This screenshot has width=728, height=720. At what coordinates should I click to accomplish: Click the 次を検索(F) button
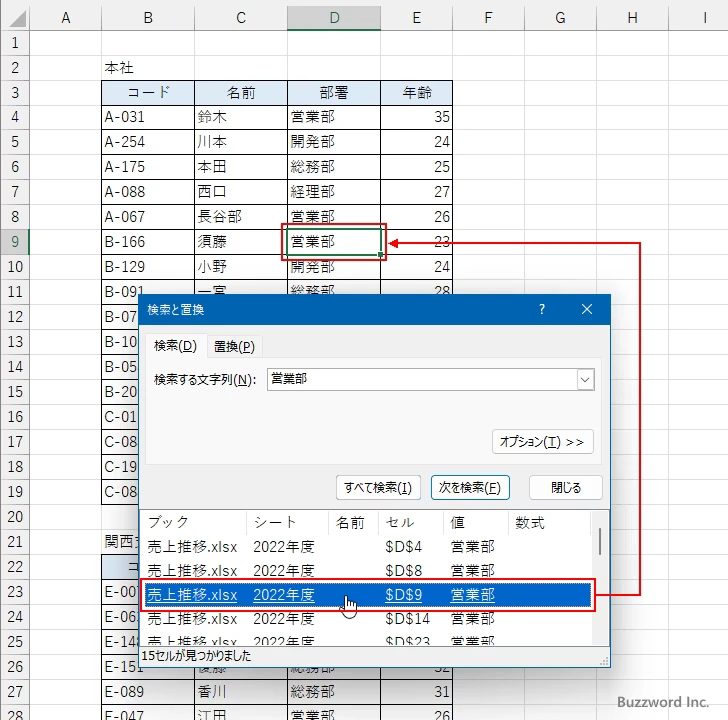[470, 487]
